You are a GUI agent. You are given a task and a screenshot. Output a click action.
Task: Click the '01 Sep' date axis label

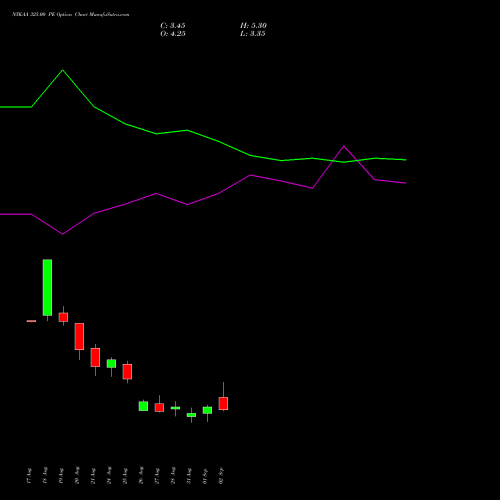tap(205, 476)
